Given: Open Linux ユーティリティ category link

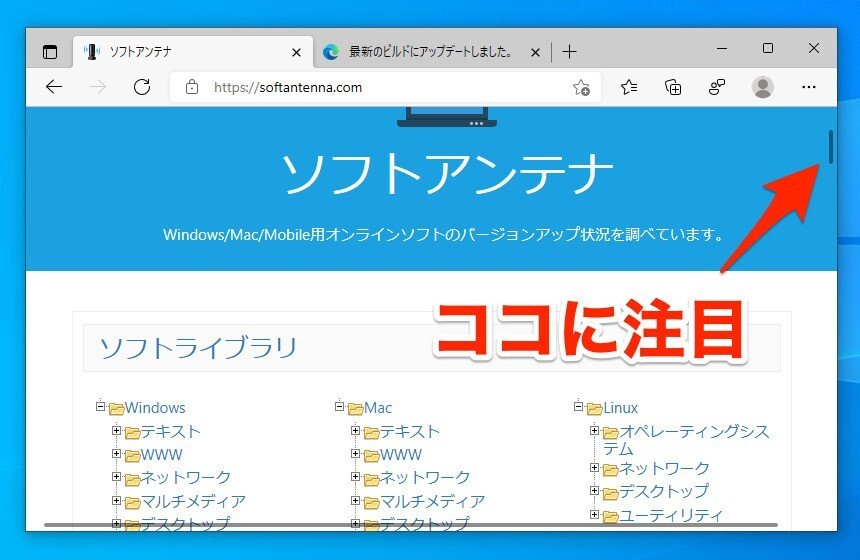Looking at the screenshot, I should click(x=671, y=516).
